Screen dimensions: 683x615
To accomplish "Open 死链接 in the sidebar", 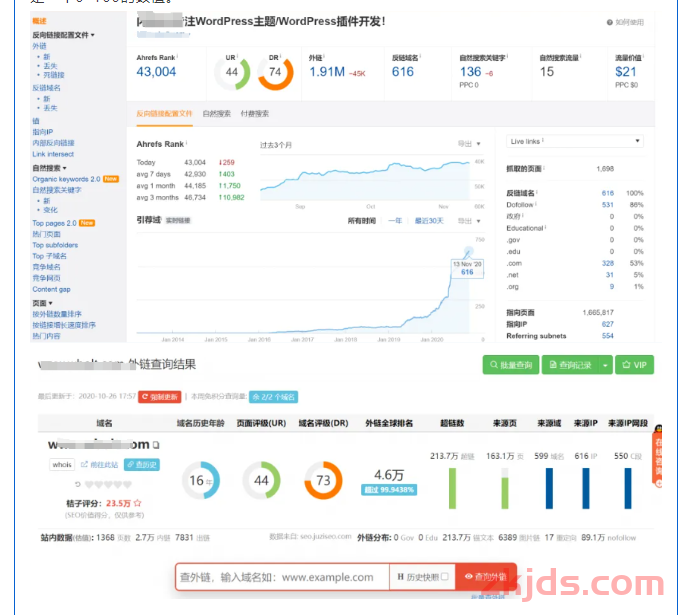I will coord(54,75).
